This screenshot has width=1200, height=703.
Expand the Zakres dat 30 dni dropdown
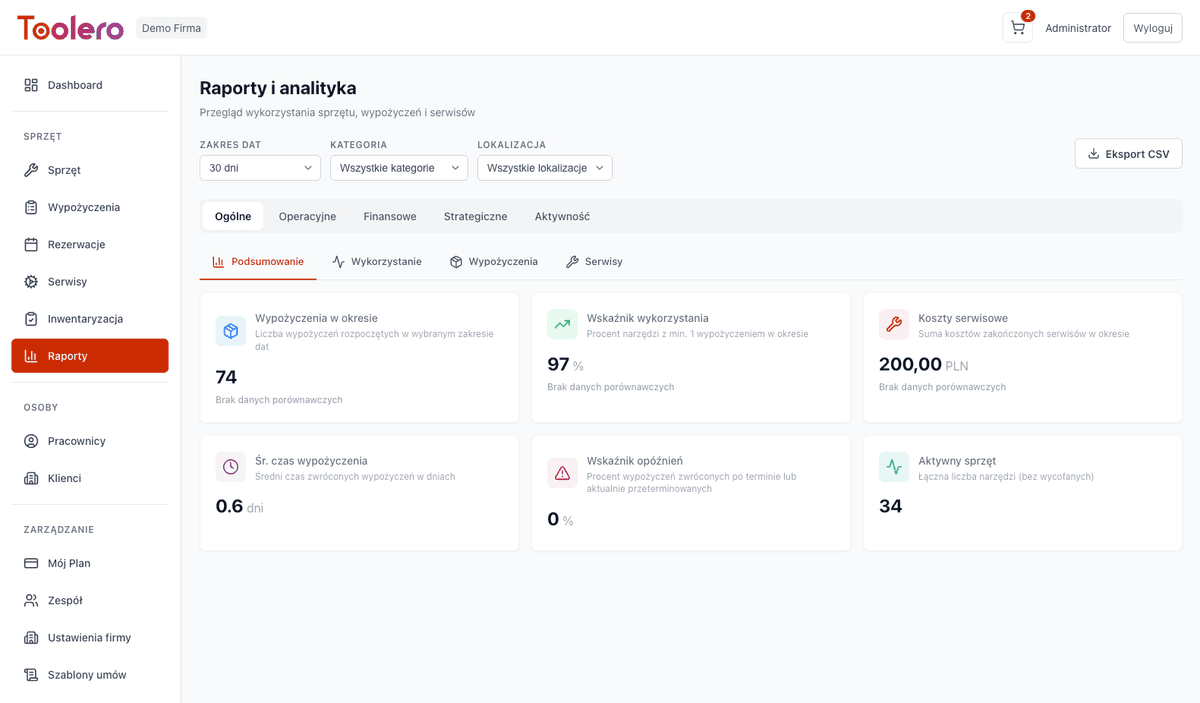tap(260, 168)
